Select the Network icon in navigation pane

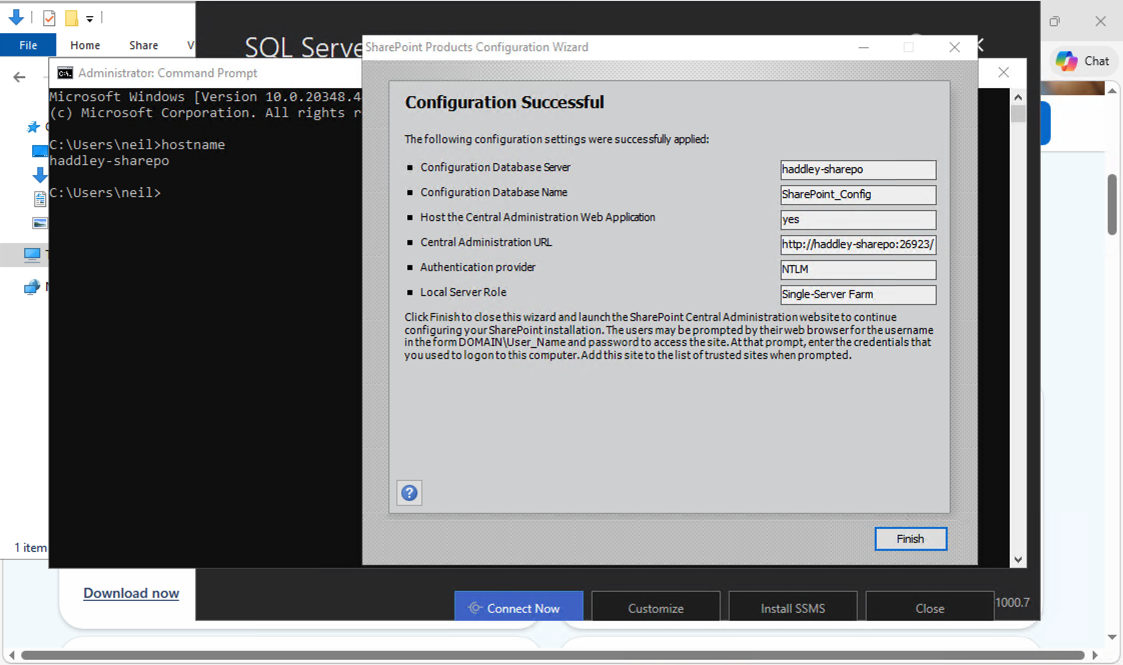point(32,287)
